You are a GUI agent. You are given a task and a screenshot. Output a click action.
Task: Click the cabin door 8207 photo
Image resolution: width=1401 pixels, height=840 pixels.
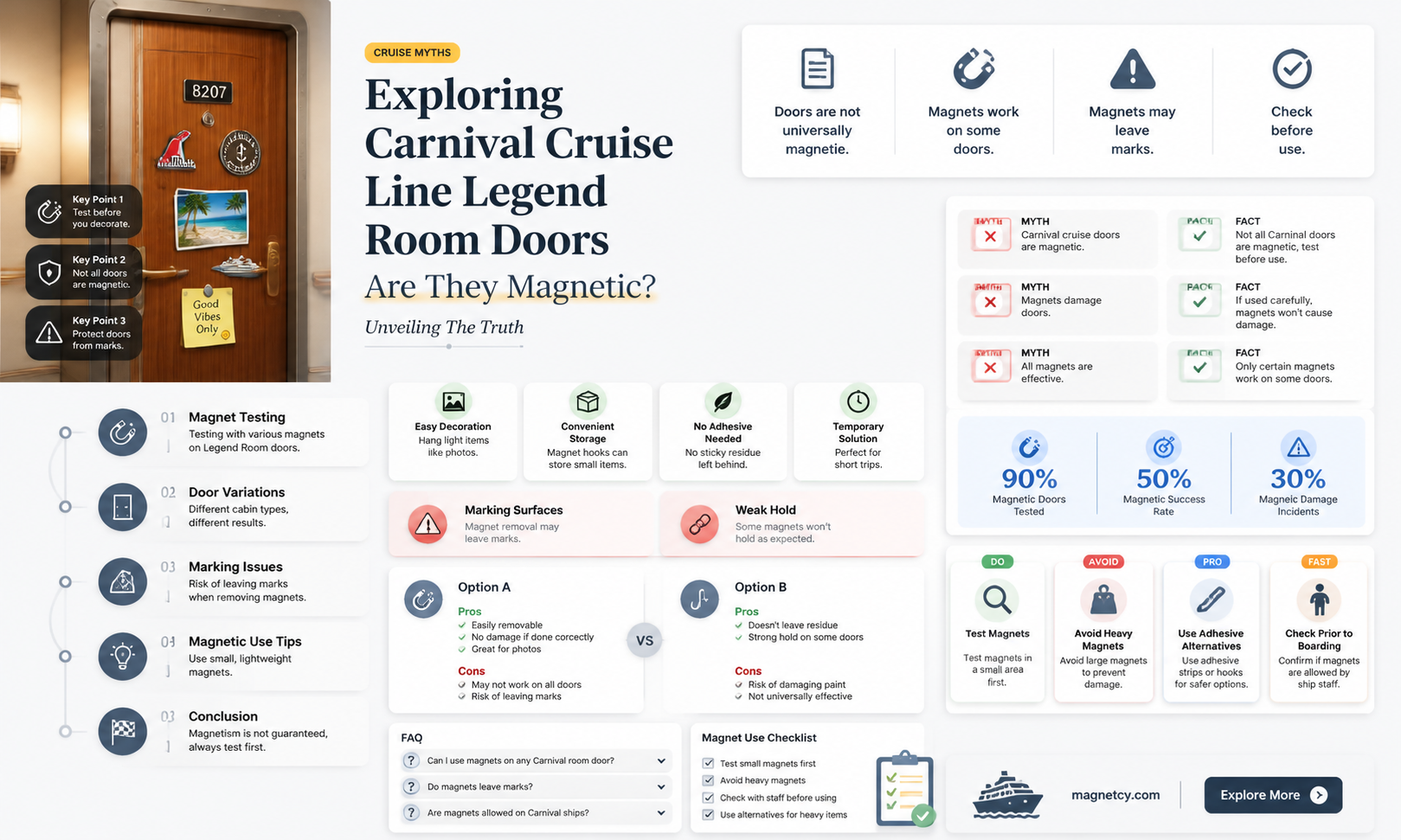(x=165, y=190)
